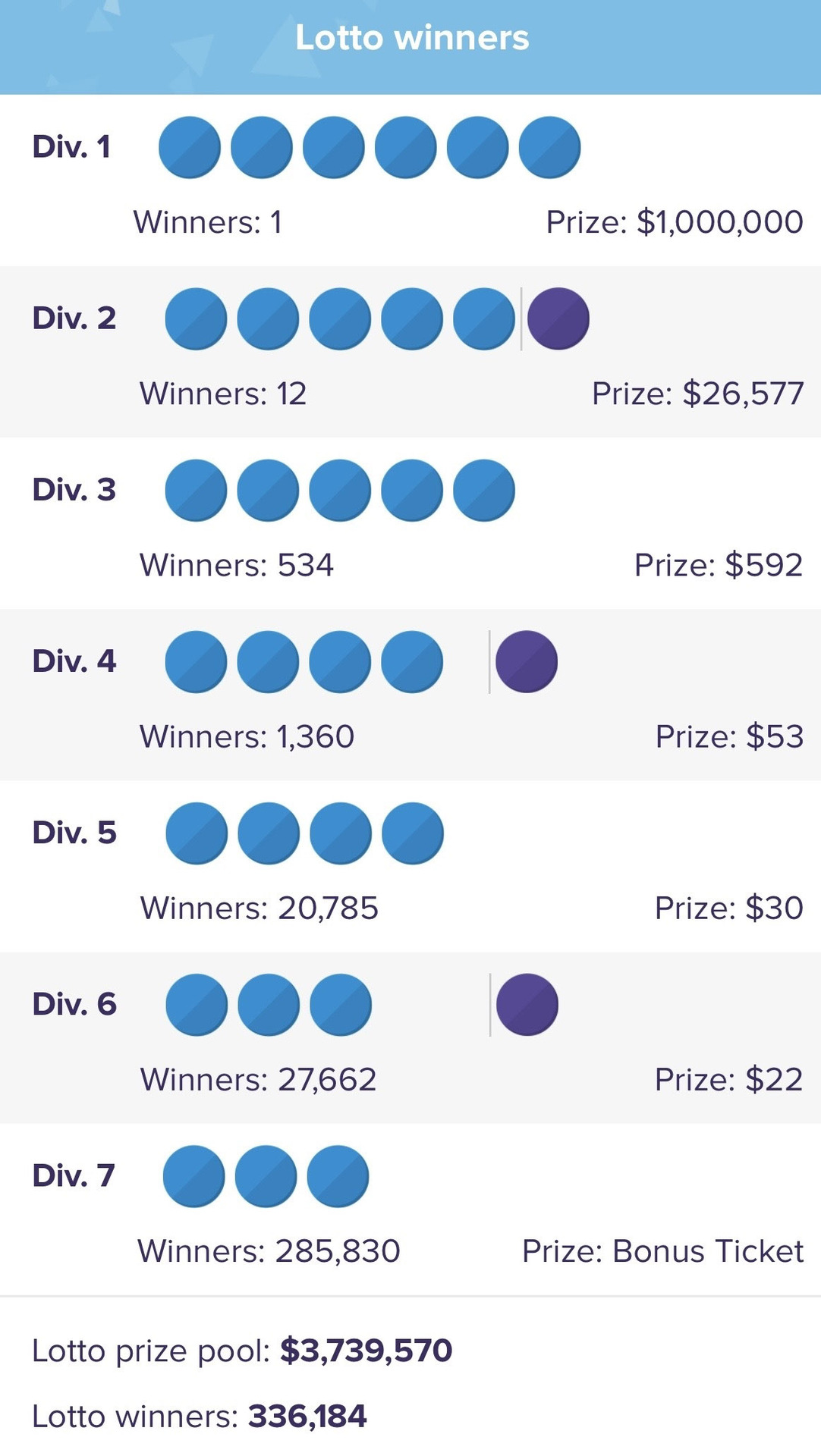Tap Div. 2 Winners: 12 text
The height and width of the screenshot is (1456, 821).
[223, 394]
